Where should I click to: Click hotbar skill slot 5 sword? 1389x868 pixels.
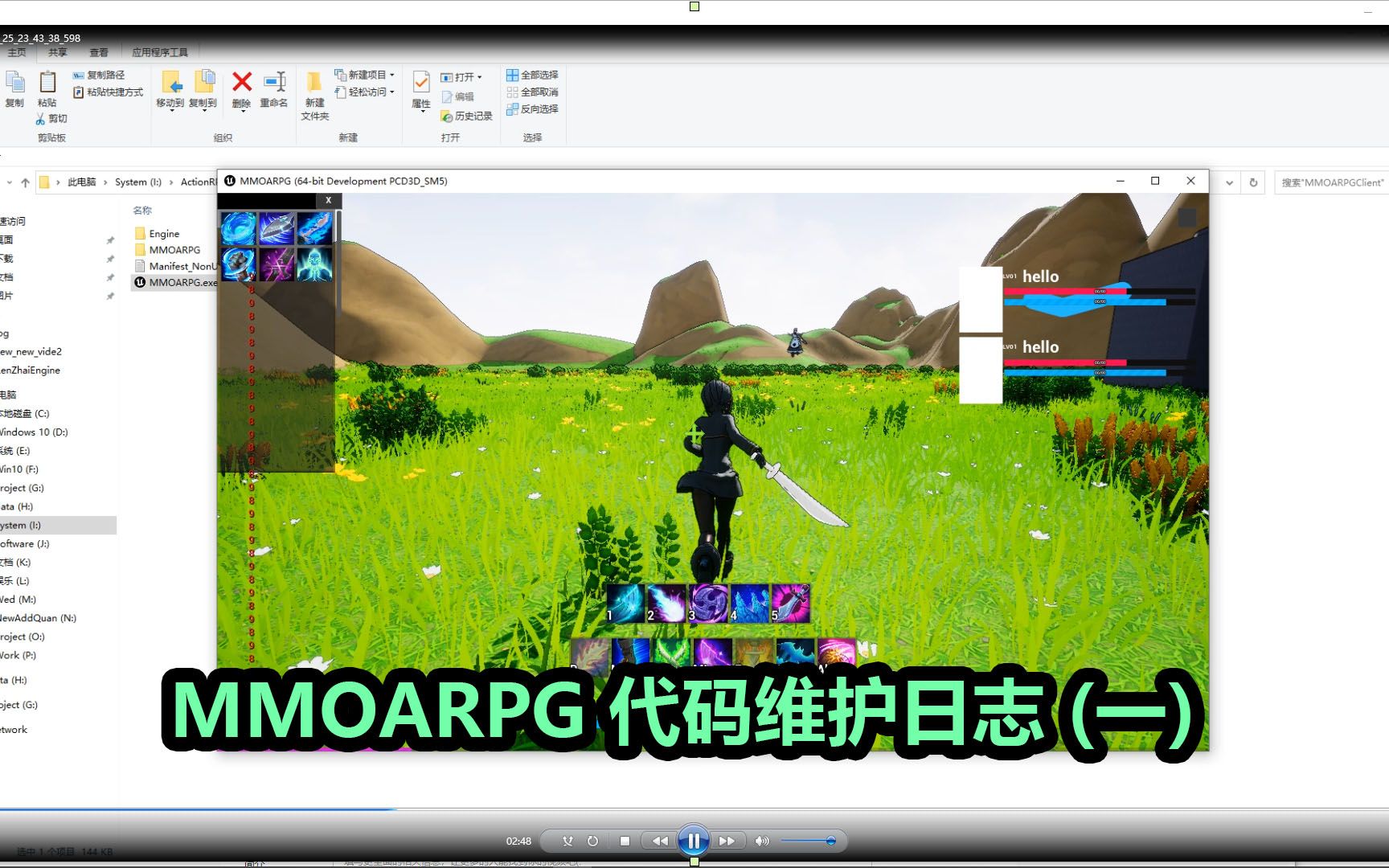[x=791, y=604]
